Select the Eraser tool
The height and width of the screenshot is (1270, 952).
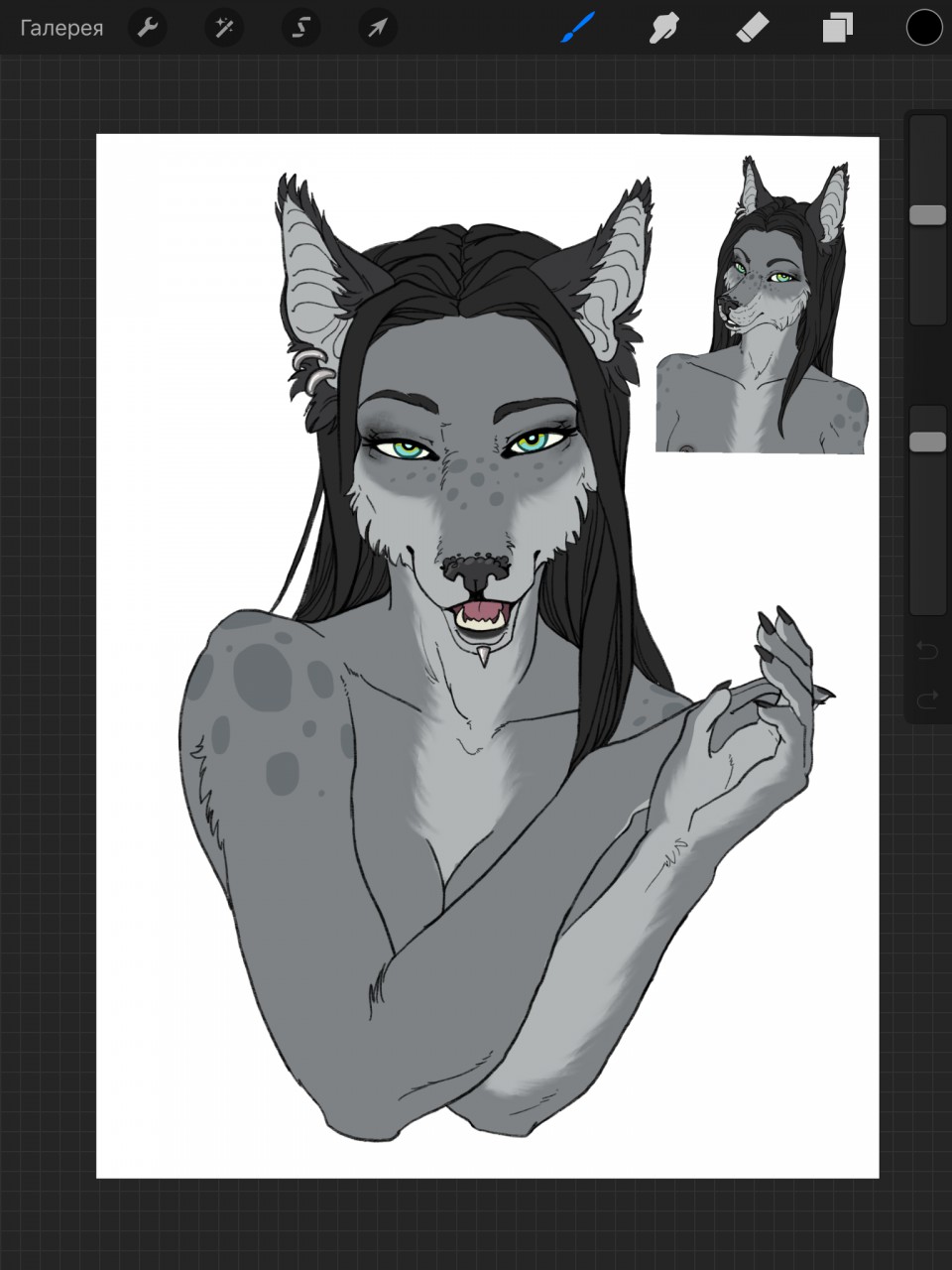tap(751, 28)
